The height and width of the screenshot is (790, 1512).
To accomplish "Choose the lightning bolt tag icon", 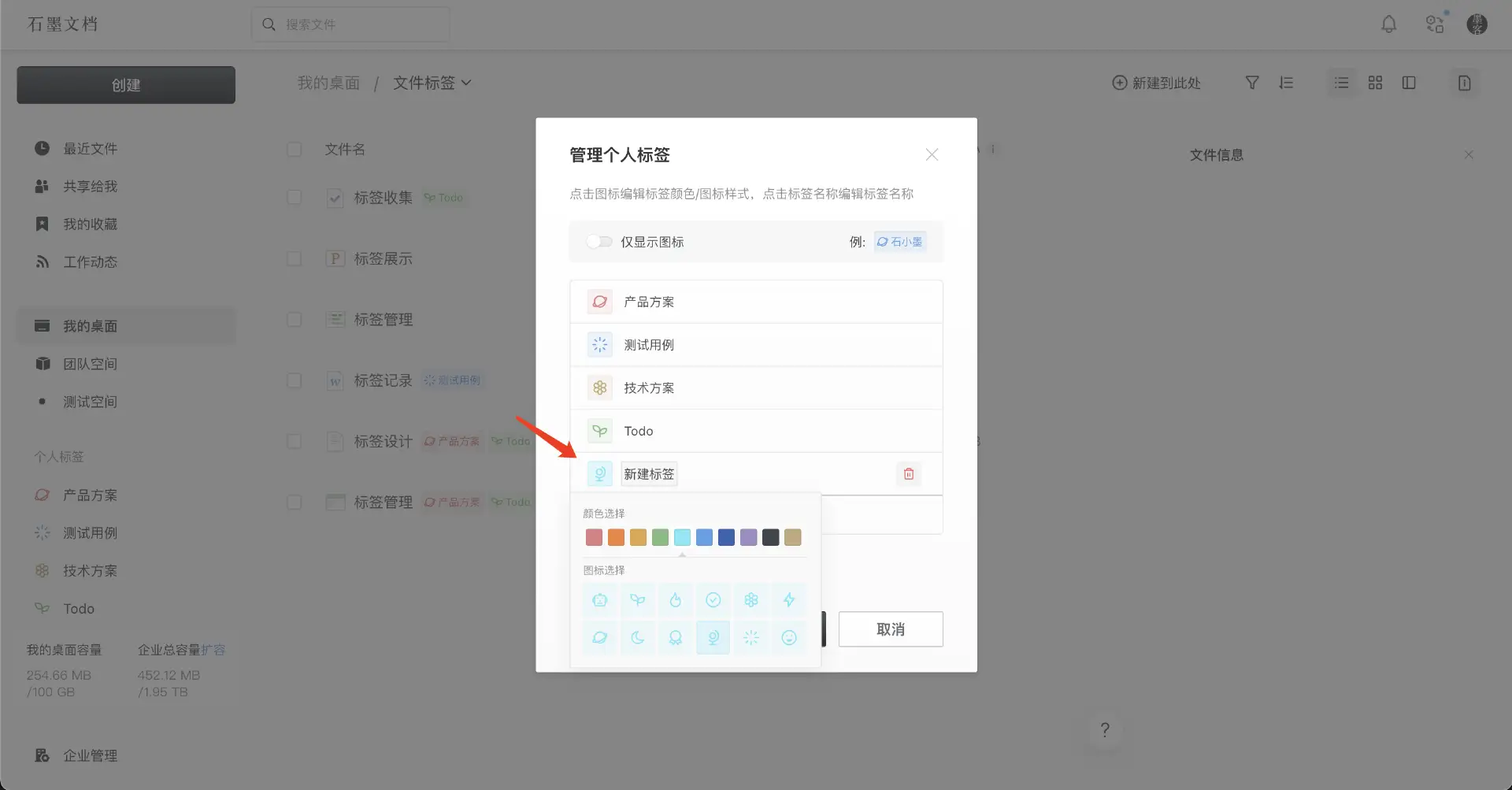I will [x=789, y=600].
